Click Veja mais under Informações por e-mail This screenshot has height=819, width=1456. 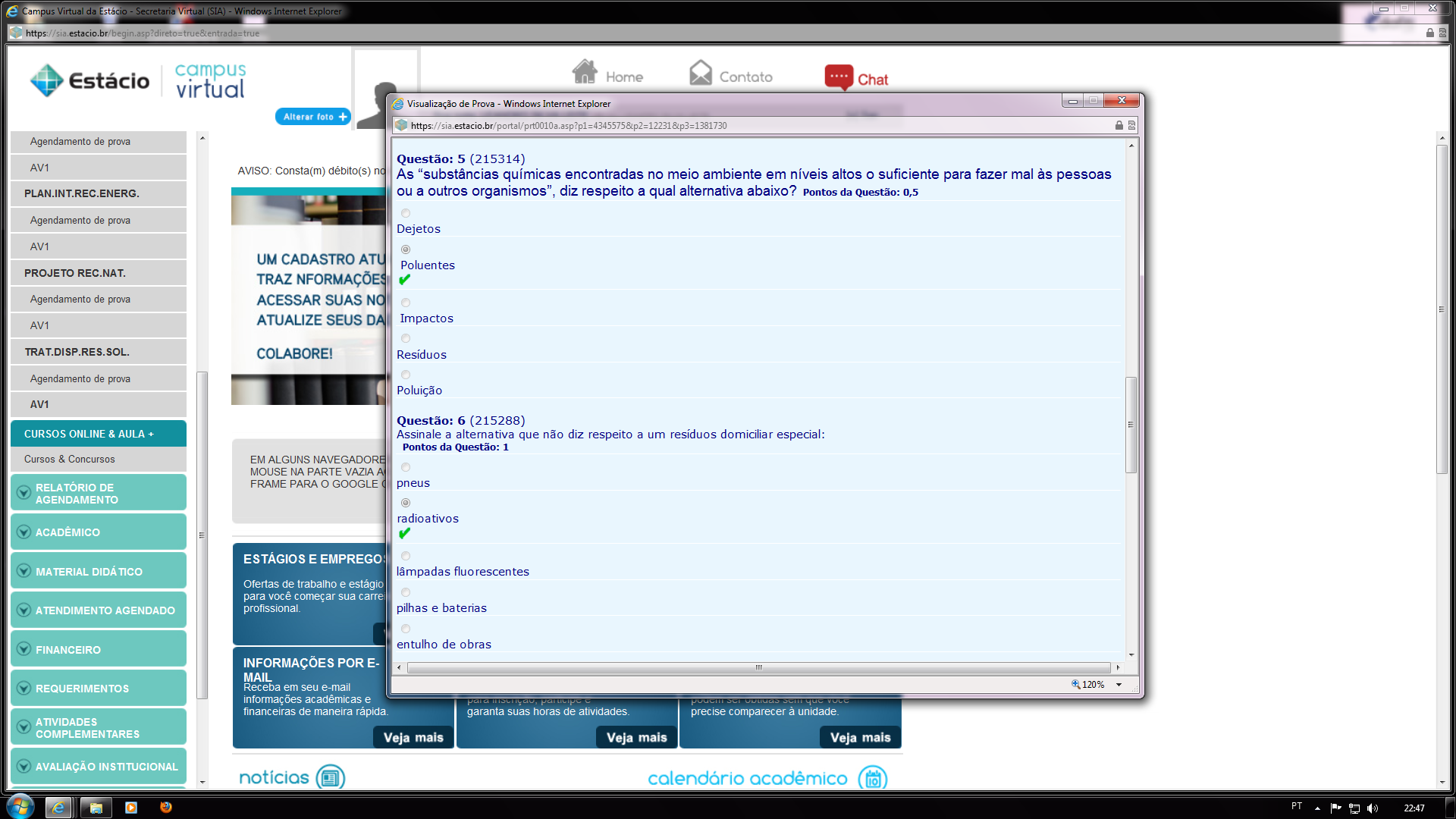(x=413, y=737)
